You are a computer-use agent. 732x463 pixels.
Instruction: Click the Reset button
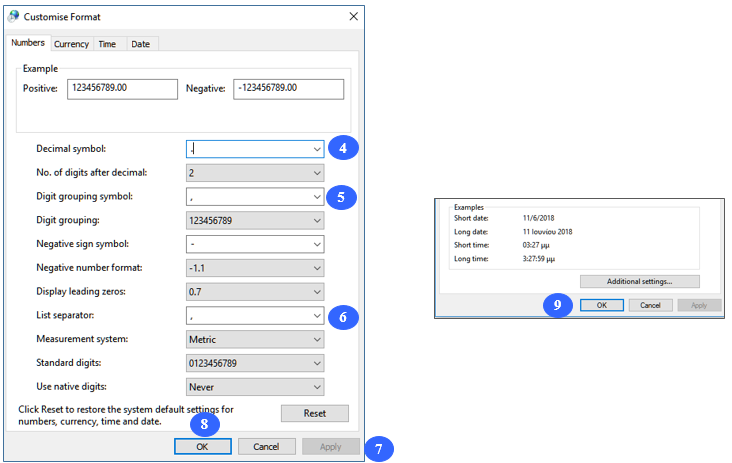[x=314, y=413]
